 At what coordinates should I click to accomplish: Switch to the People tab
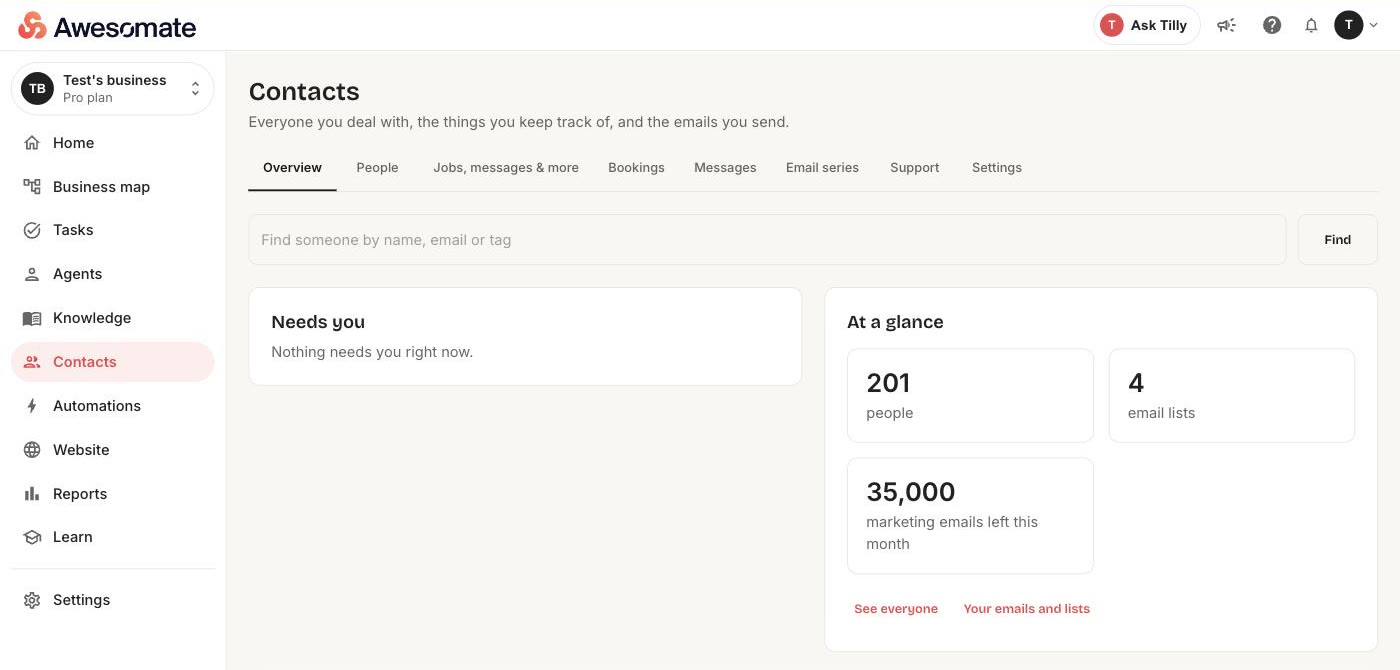(377, 168)
